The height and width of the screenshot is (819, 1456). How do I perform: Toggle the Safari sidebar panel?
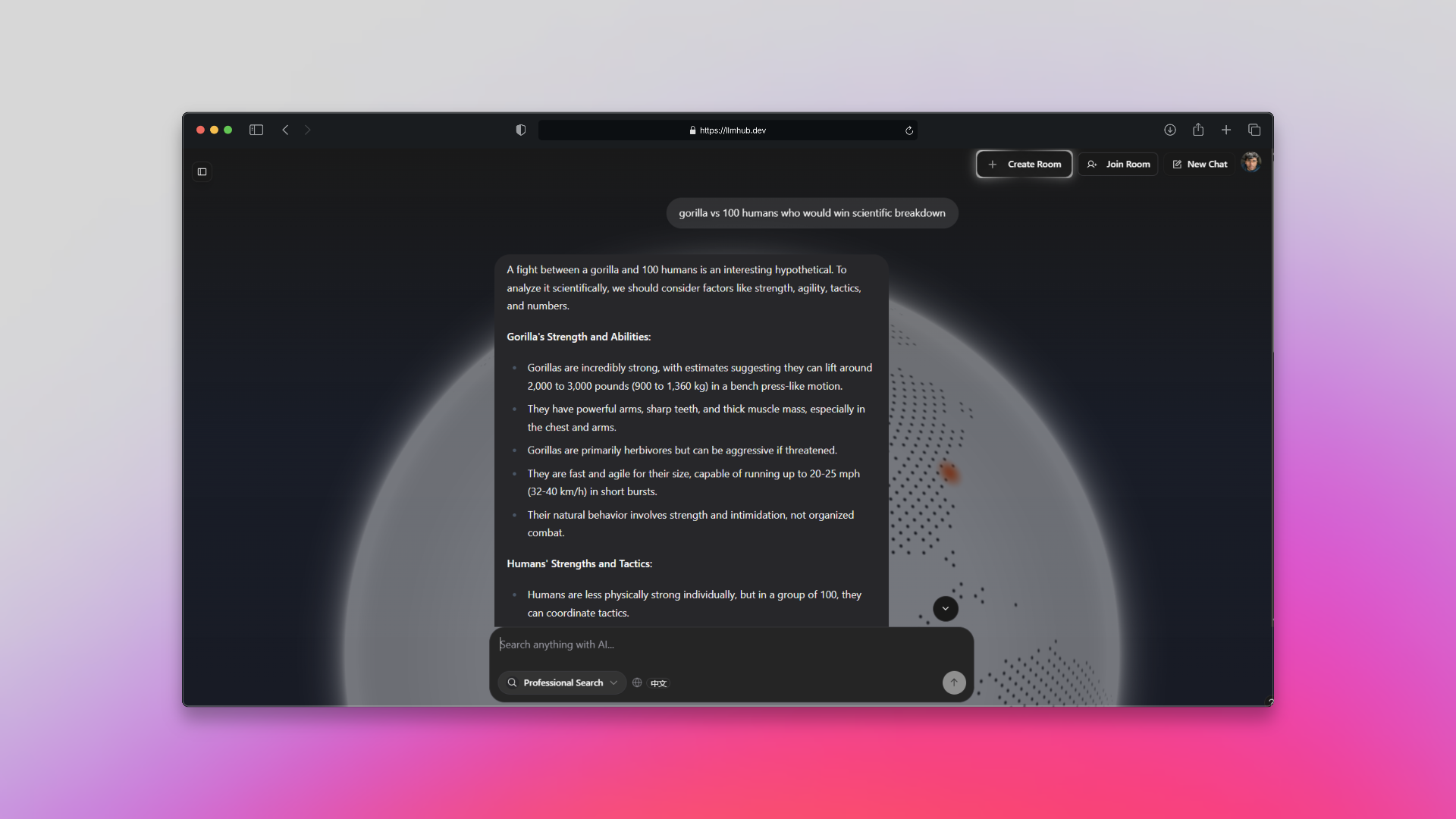pos(256,130)
